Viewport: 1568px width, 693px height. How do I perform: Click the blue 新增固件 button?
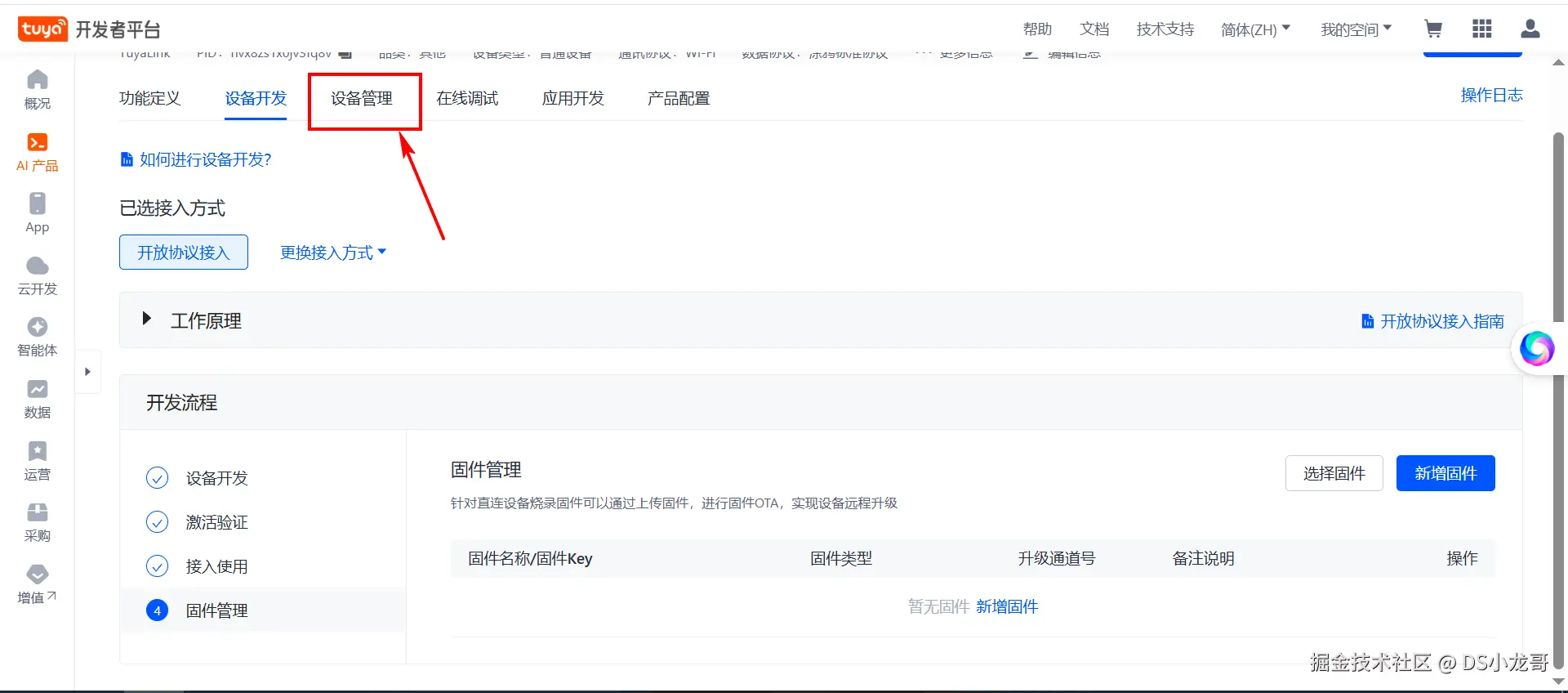[1445, 473]
